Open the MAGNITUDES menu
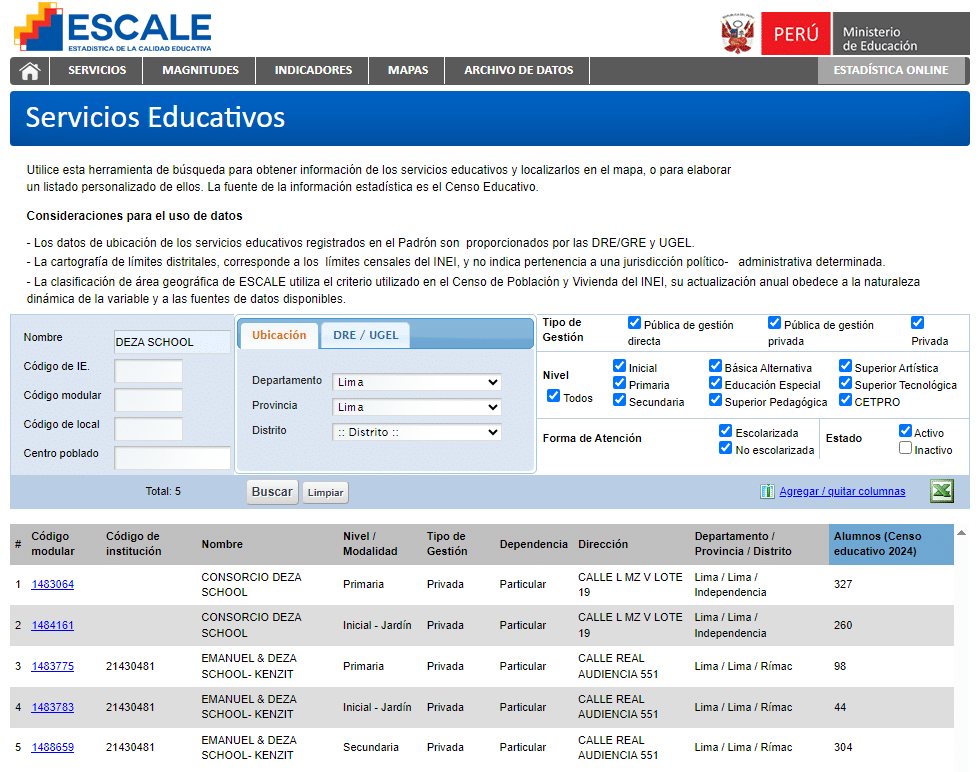Screen dimensions: 980x772 click(200, 71)
